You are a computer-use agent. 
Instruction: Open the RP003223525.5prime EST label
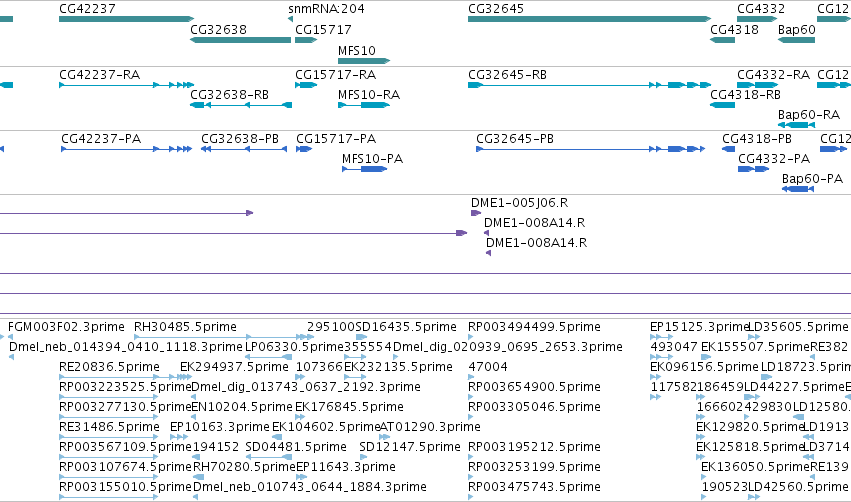(x=125, y=386)
